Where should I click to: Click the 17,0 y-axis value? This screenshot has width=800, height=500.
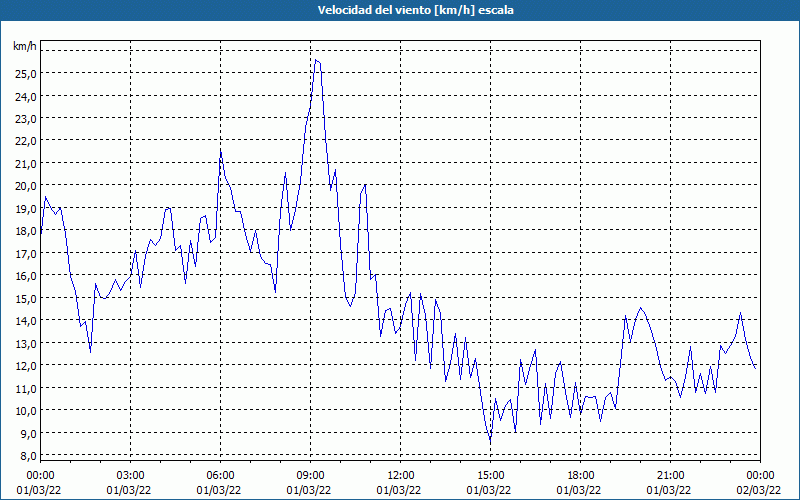click(x=26, y=253)
